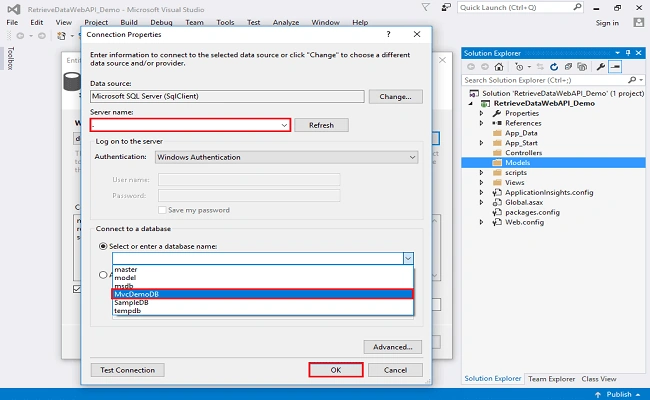Click notifications filter flag icon
The height and width of the screenshot is (400, 650).
425,7
